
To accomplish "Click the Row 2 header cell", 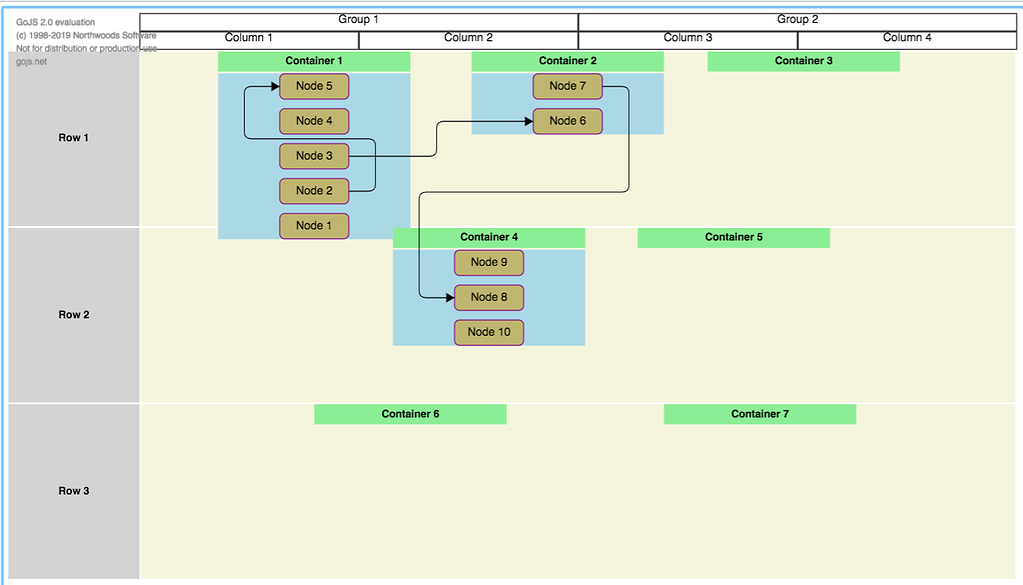I will tap(73, 314).
